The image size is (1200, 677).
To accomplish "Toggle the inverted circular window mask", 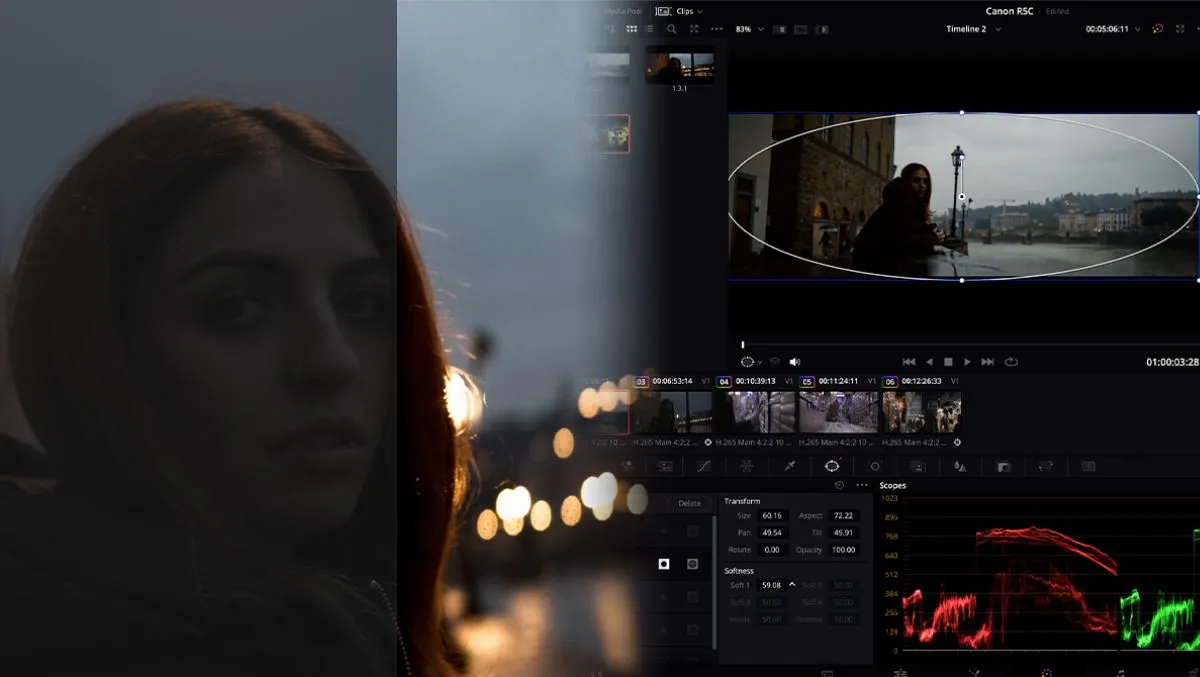I will pos(692,564).
